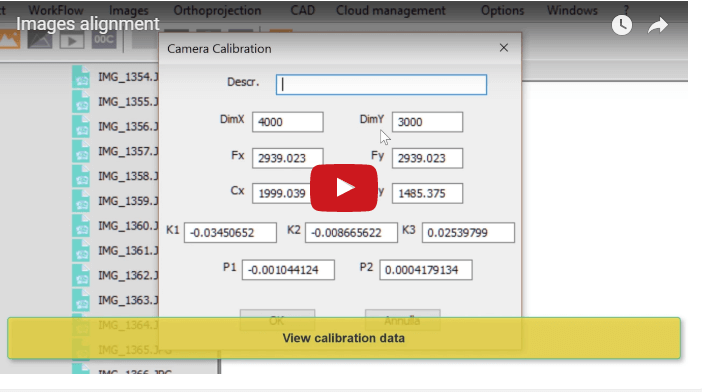Click the Watch later clock icon
Image resolution: width=702 pixels, height=392 pixels.
pyautogui.click(x=622, y=25)
